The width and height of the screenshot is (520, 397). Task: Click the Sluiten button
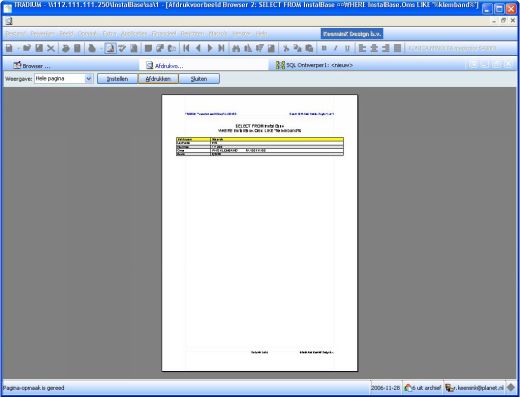(x=199, y=79)
